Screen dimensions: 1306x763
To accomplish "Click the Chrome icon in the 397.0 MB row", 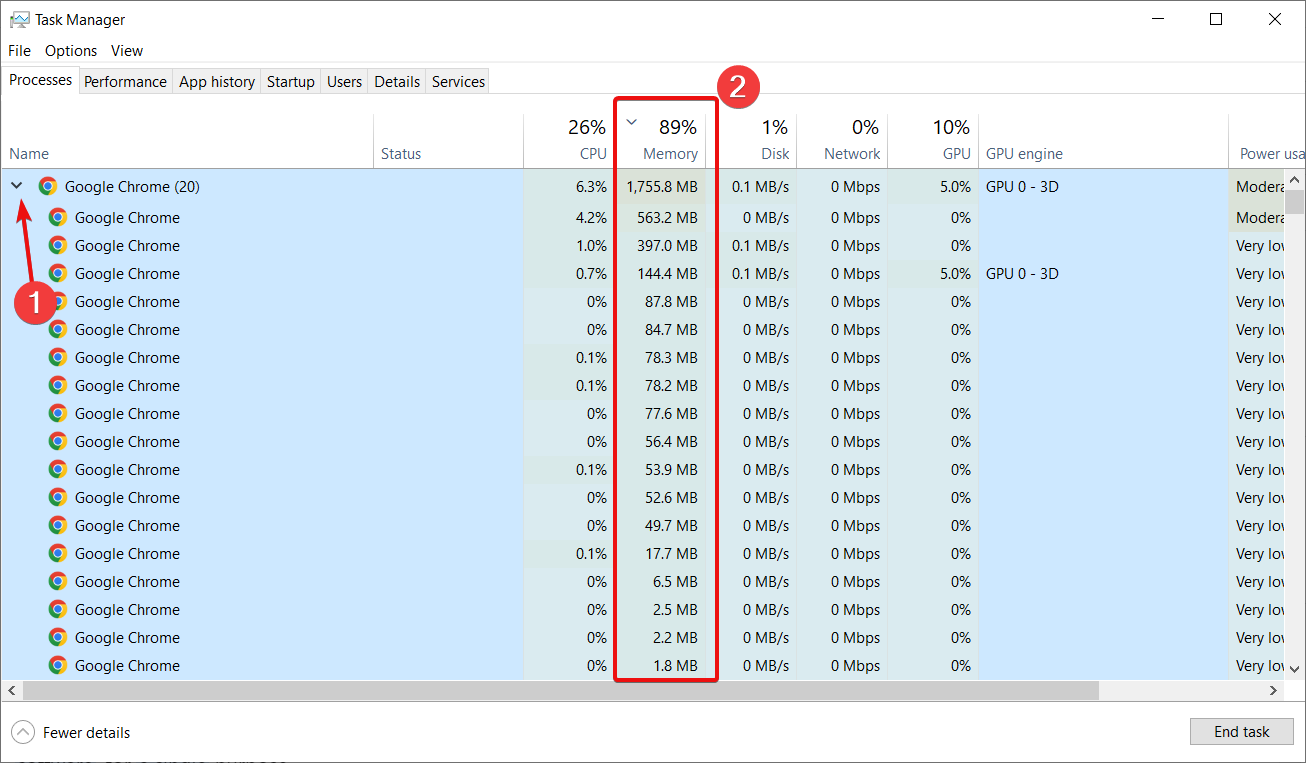I will tap(58, 246).
